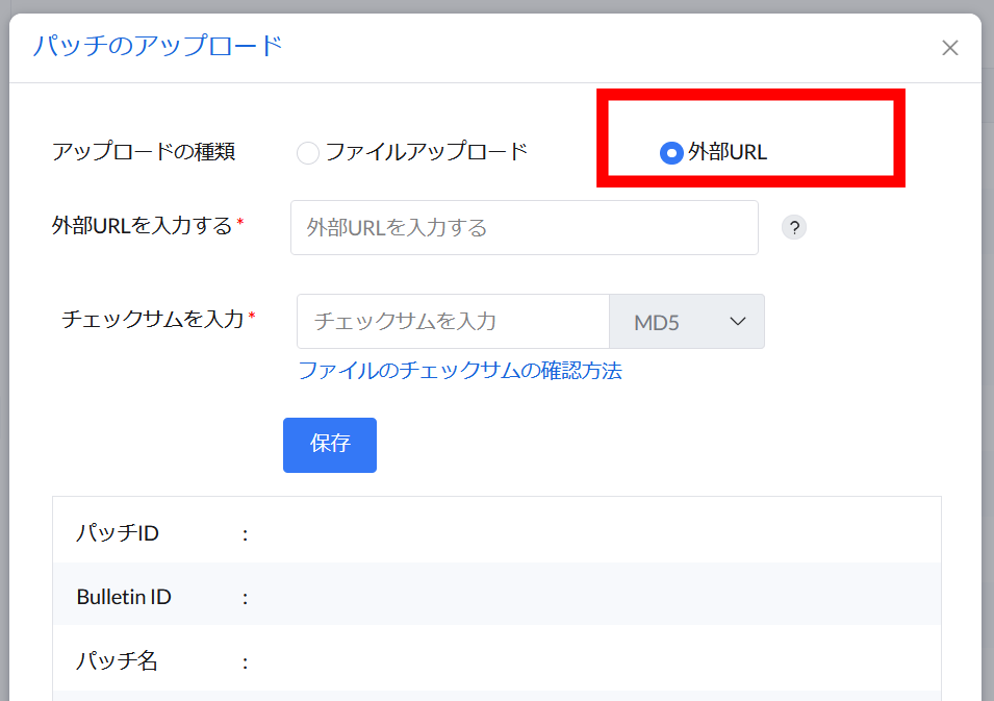Viewport: 994px width, 701px height.
Task: Close the パッチのアップロード dialog
Action: click(950, 48)
